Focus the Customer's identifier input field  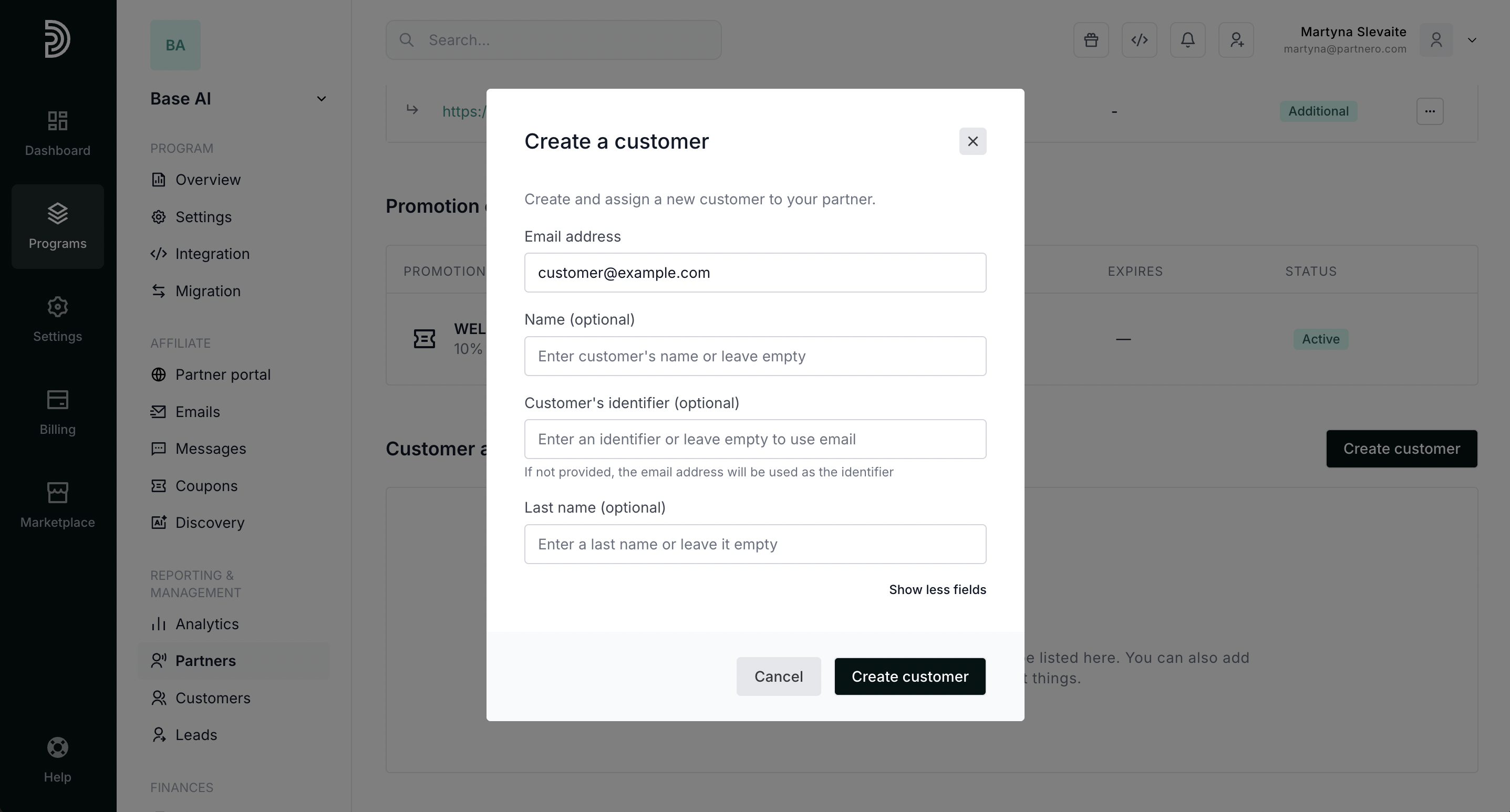point(754,440)
